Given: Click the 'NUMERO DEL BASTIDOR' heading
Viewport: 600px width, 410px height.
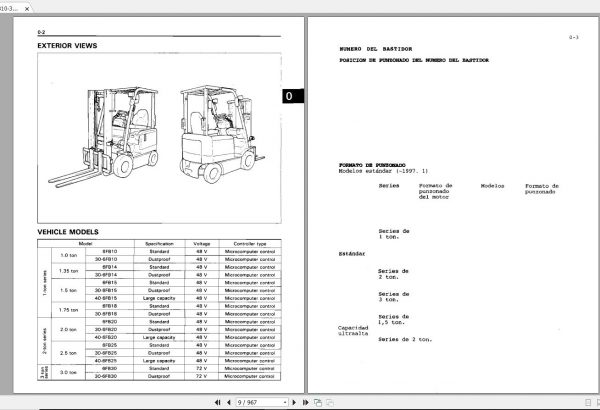Looking at the screenshot, I should coord(376,49).
